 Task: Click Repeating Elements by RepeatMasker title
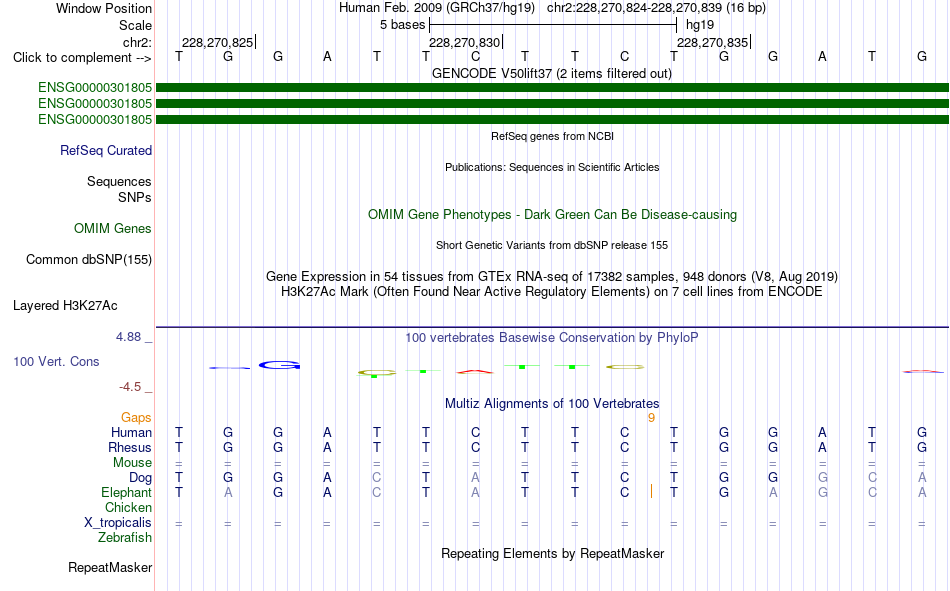[553, 553]
